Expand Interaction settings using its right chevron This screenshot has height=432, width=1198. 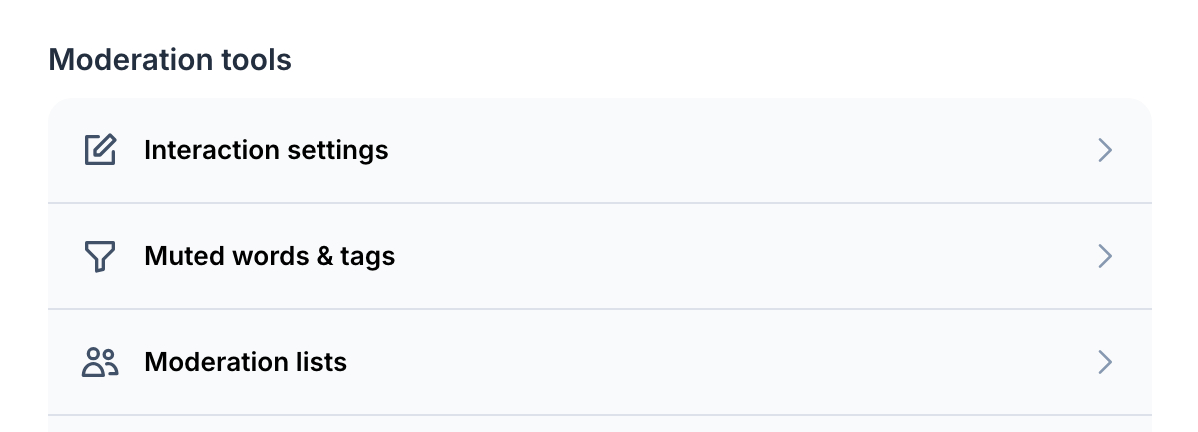click(1104, 150)
